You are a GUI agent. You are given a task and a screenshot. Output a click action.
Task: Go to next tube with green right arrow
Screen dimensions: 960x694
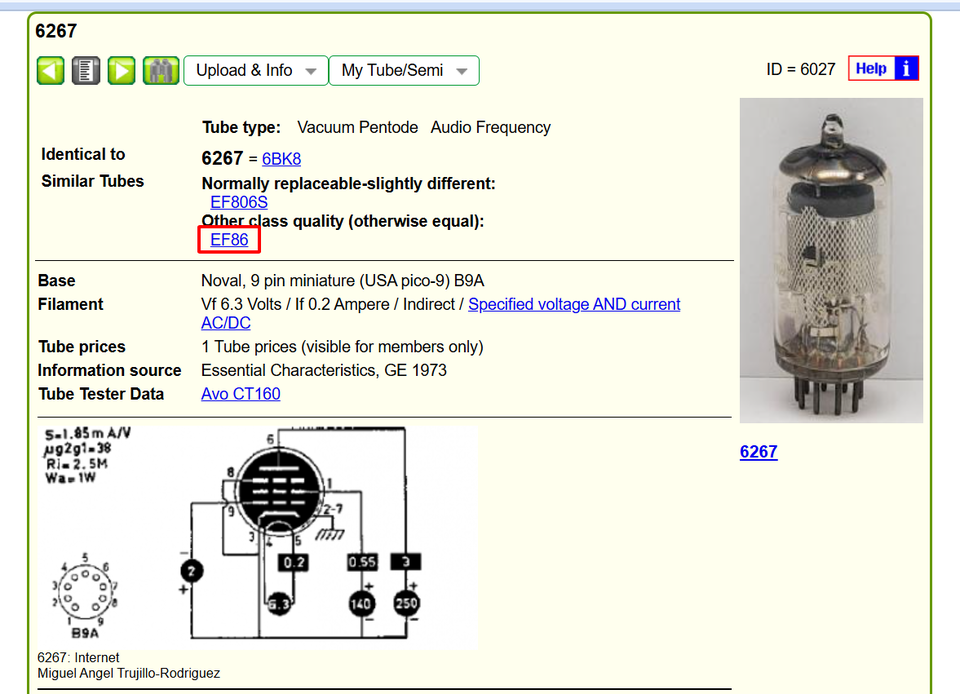121,70
